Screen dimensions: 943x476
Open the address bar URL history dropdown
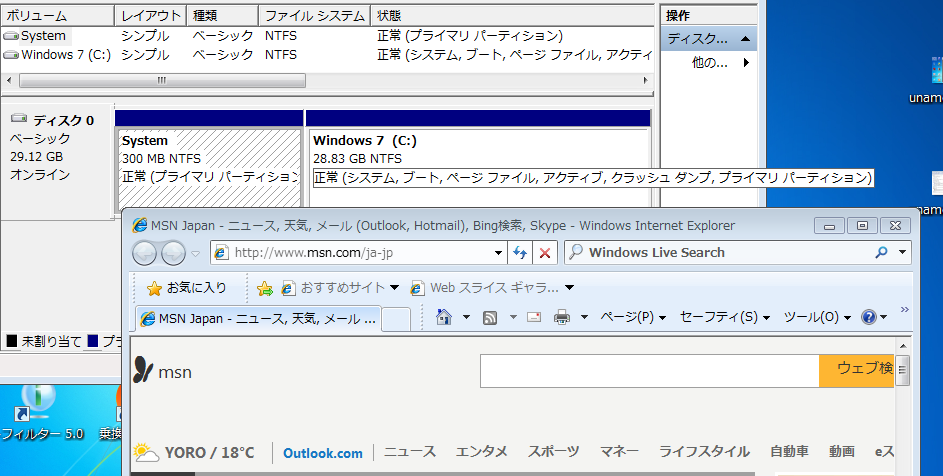[499, 253]
